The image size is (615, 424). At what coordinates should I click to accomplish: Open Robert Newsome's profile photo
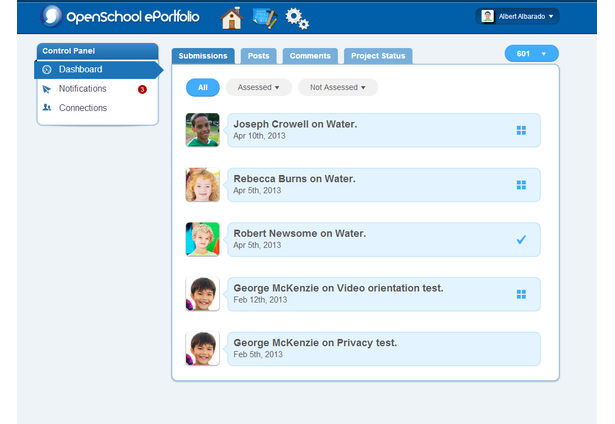202,239
